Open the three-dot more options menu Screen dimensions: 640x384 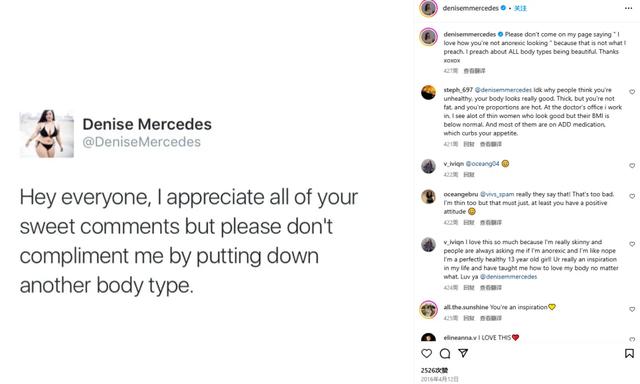[628, 8]
